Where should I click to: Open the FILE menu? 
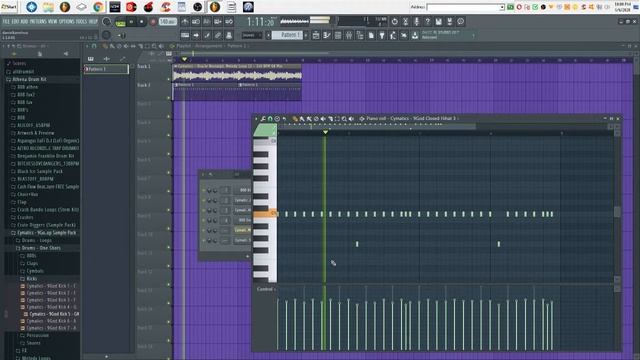(5, 22)
